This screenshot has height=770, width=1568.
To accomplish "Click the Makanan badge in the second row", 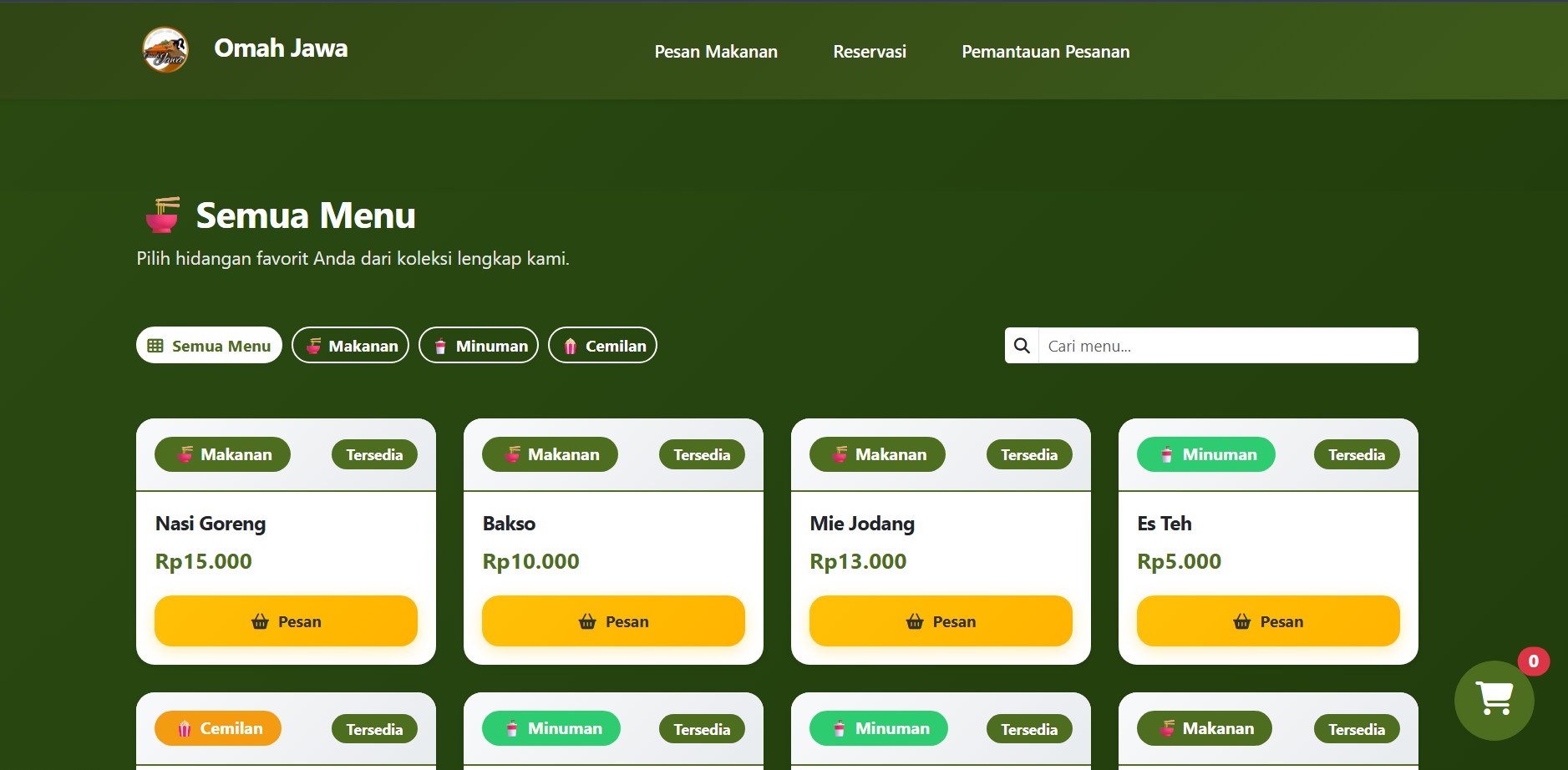I will click(1204, 728).
